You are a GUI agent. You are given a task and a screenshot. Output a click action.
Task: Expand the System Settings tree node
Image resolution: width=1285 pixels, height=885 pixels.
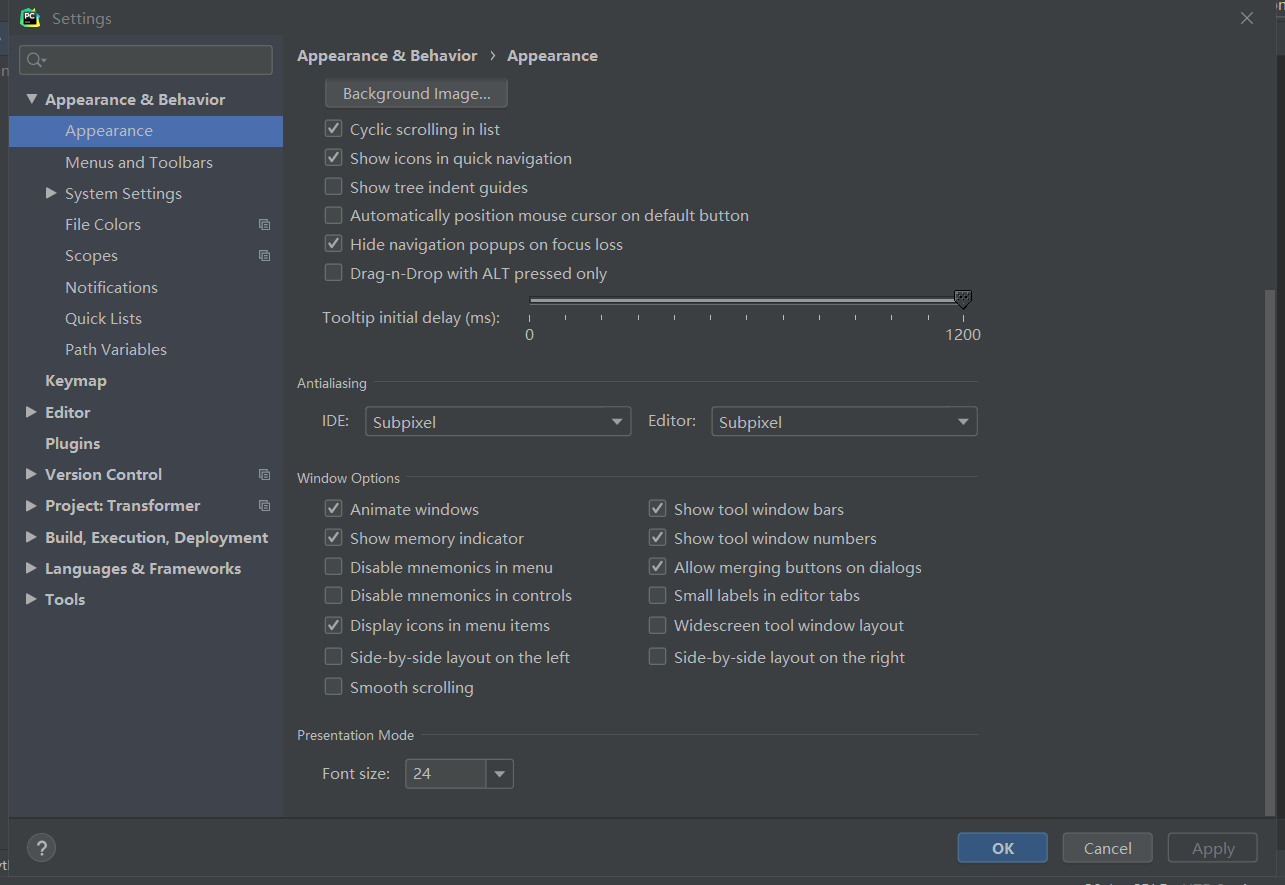click(x=51, y=193)
